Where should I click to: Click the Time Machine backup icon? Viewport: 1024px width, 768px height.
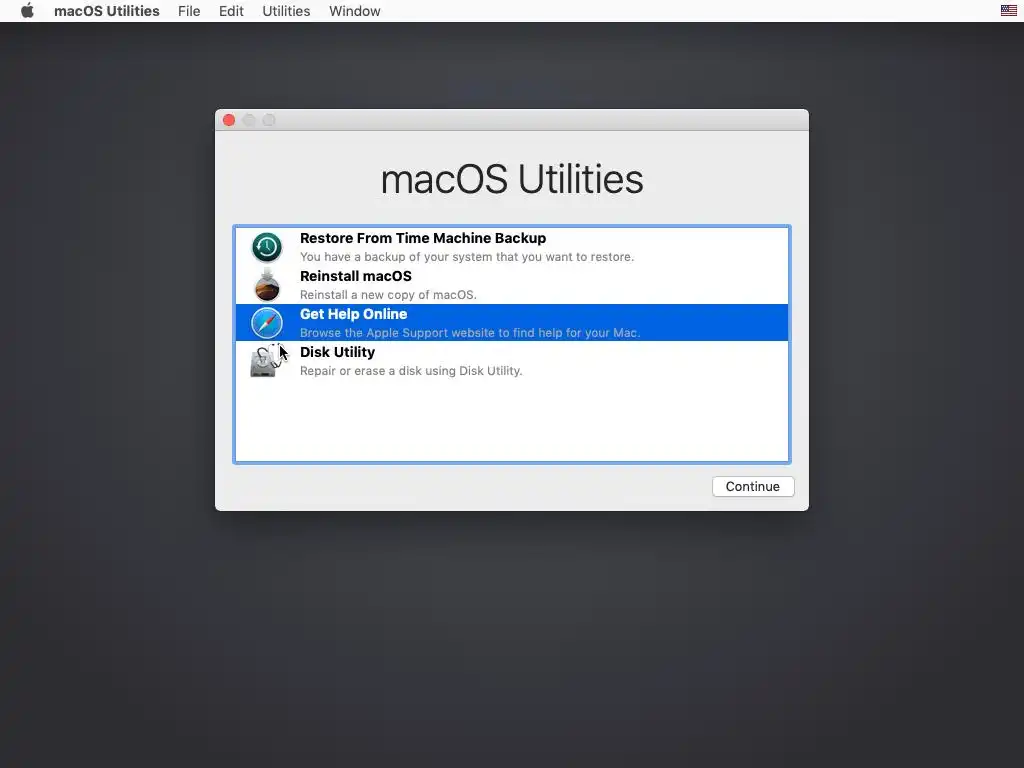point(266,247)
